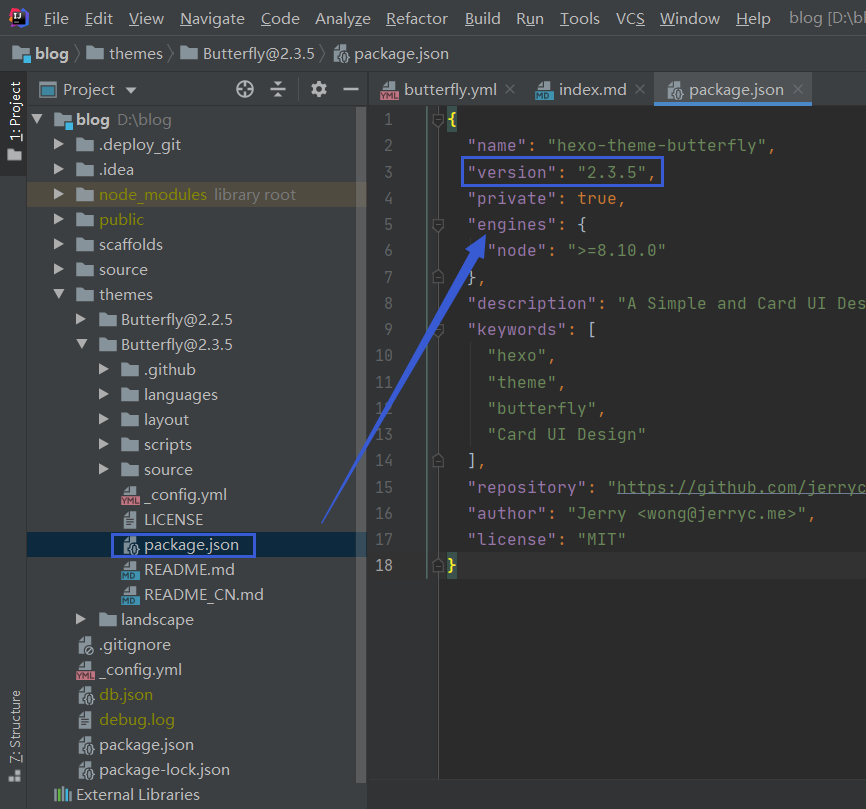This screenshot has height=809, width=866.
Task: Expand the .idea folder
Action: pyautogui.click(x=59, y=169)
